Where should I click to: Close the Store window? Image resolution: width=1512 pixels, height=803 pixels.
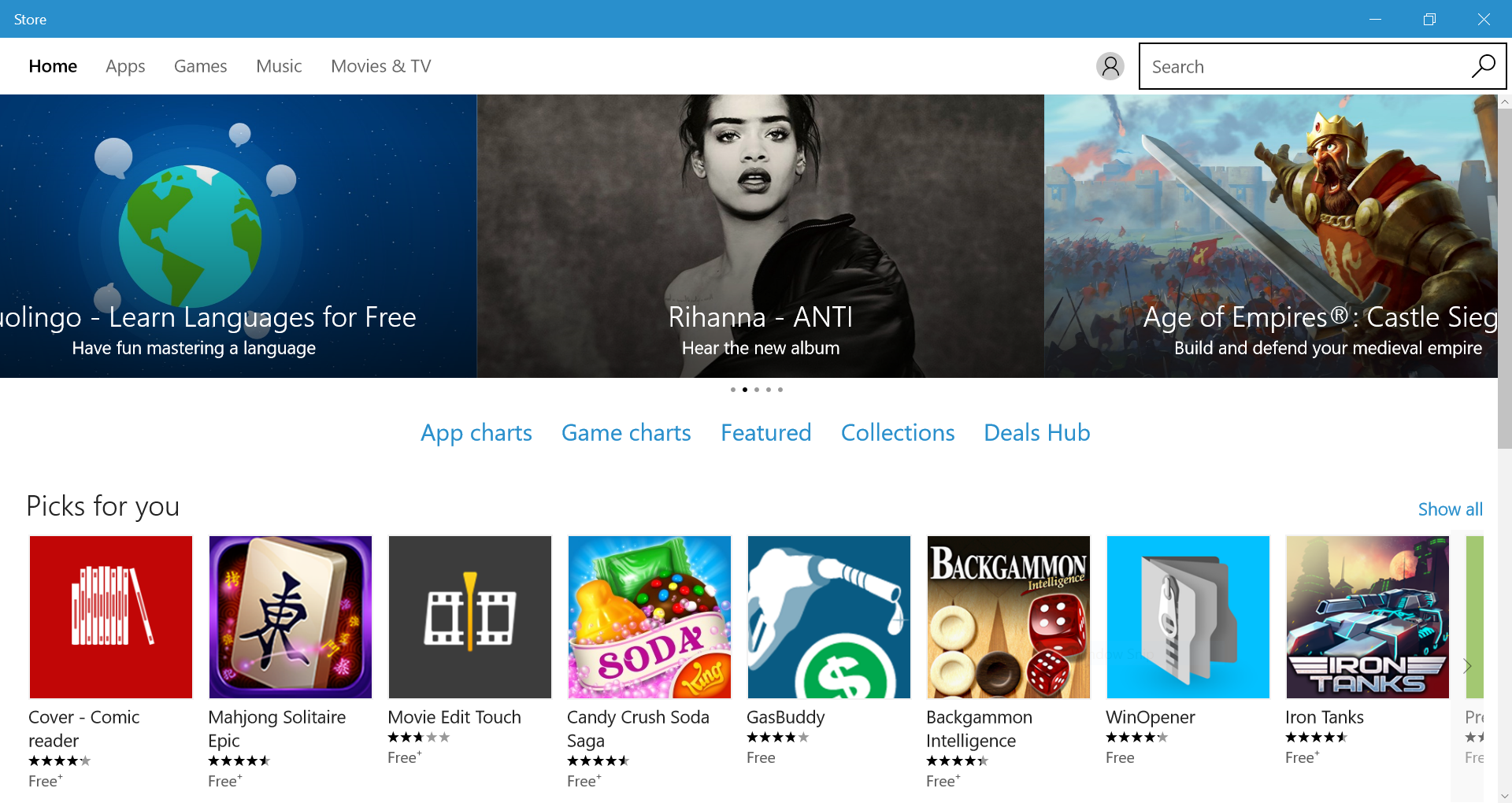point(1484,19)
